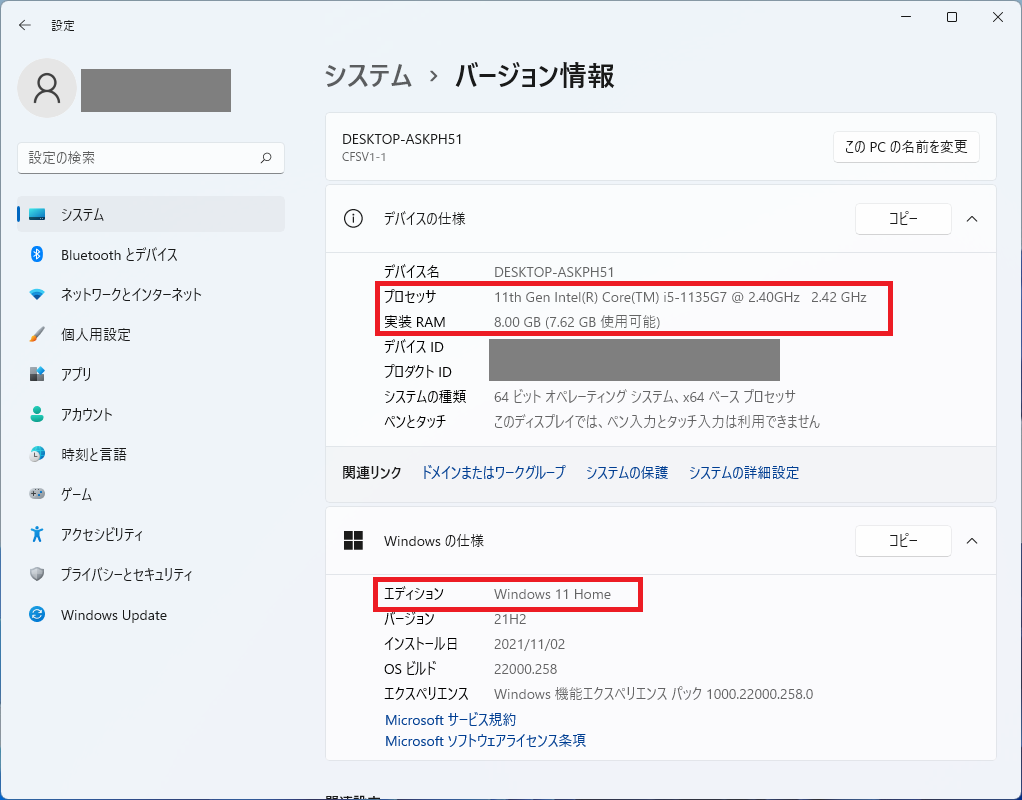Copy the Windows specifications
Image resolution: width=1022 pixels, height=800 pixels.
click(x=903, y=541)
